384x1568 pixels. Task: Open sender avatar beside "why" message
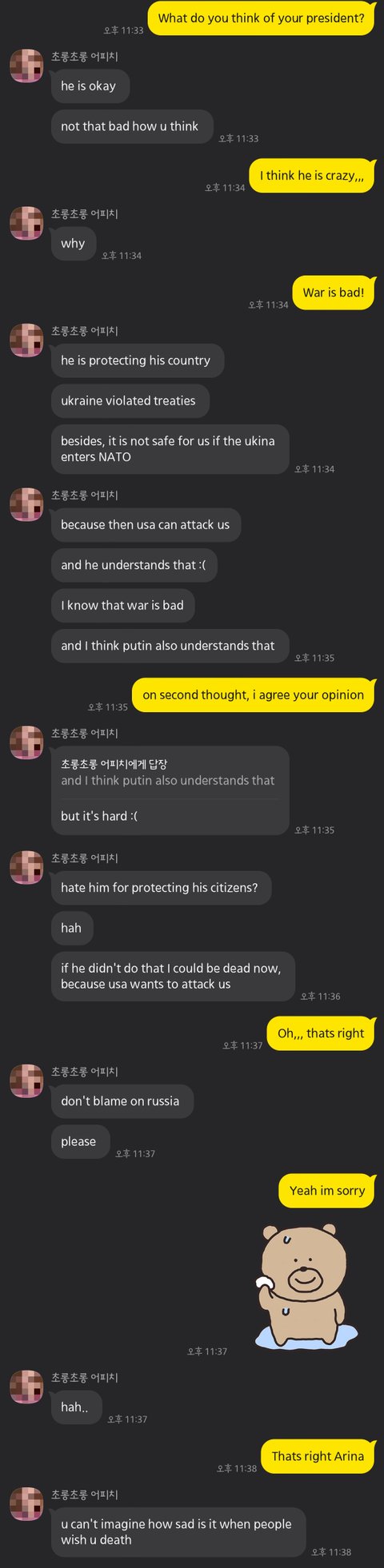click(26, 223)
